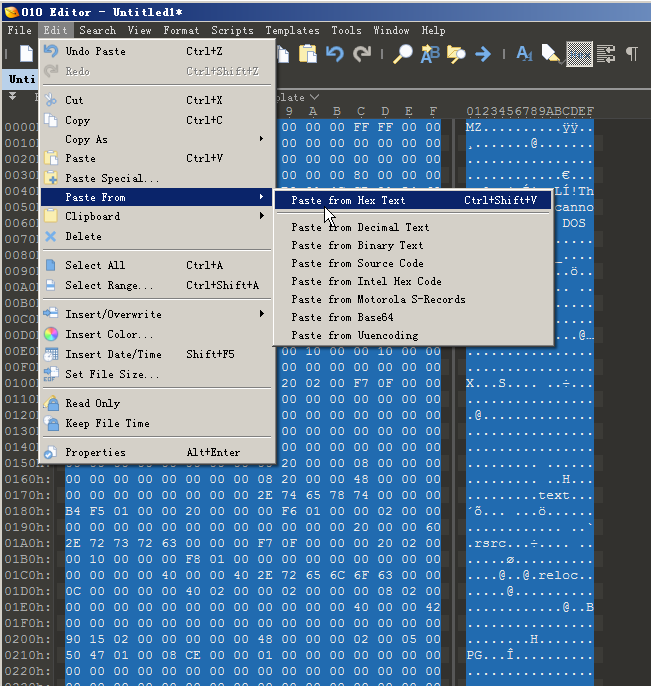Choose Paste from Intel Hex Code
Viewport: 651px width, 686px height.
coord(413,281)
